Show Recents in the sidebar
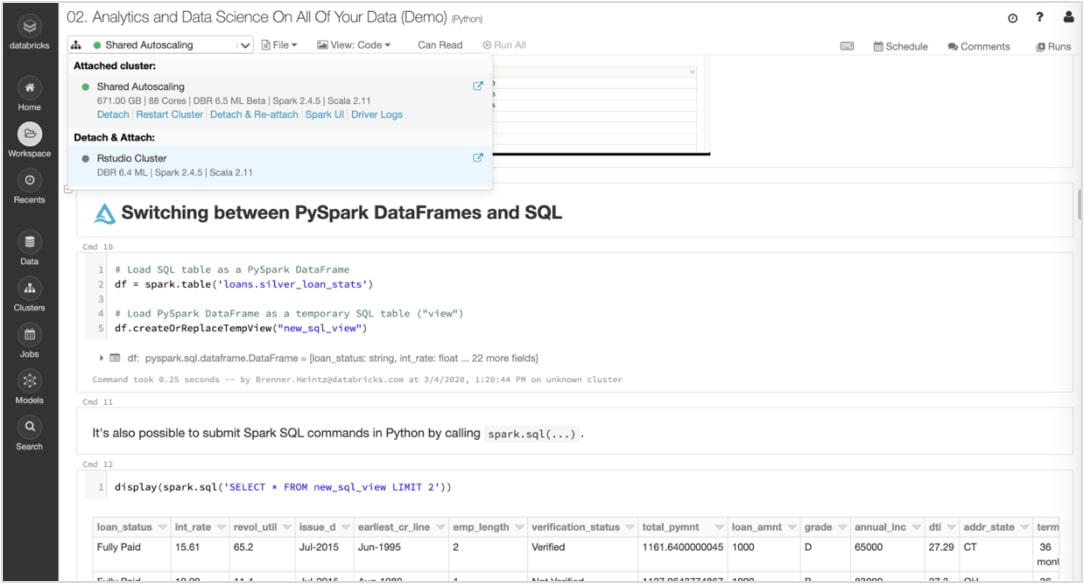 pos(29,180)
